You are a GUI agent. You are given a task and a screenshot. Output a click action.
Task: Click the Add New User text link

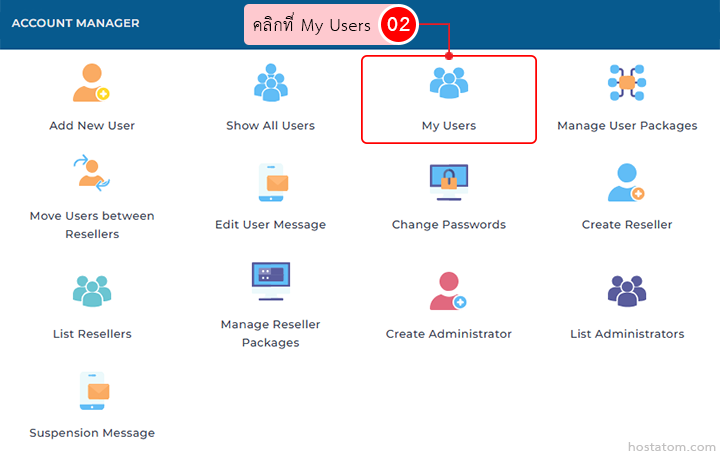pyautogui.click(x=92, y=126)
